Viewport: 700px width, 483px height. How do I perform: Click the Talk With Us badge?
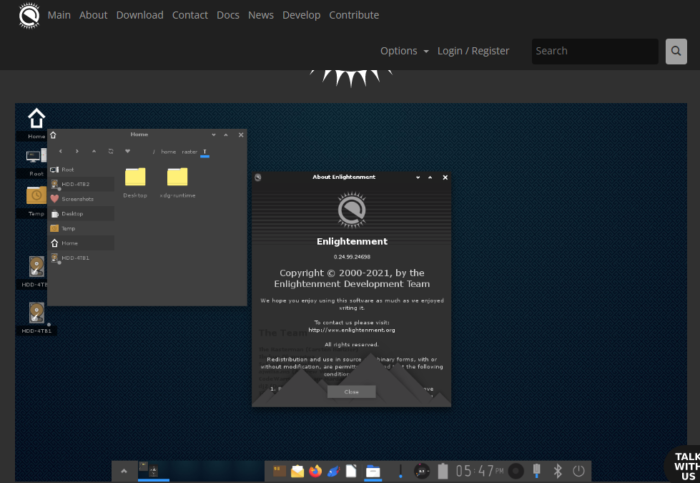[x=683, y=466]
